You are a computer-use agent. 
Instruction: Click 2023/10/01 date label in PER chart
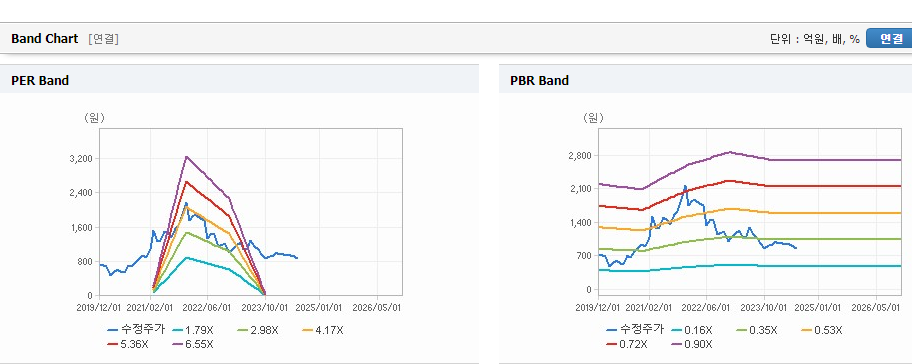[x=265, y=307]
